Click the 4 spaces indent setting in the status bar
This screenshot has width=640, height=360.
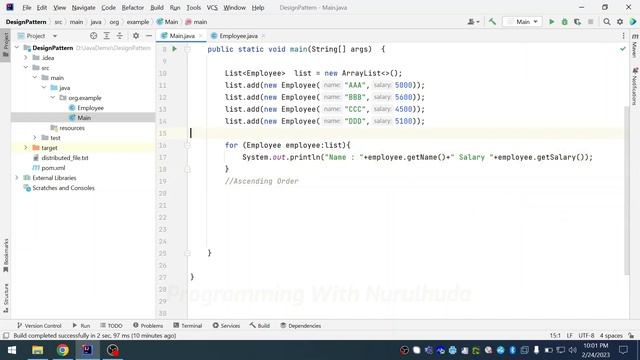click(611, 336)
